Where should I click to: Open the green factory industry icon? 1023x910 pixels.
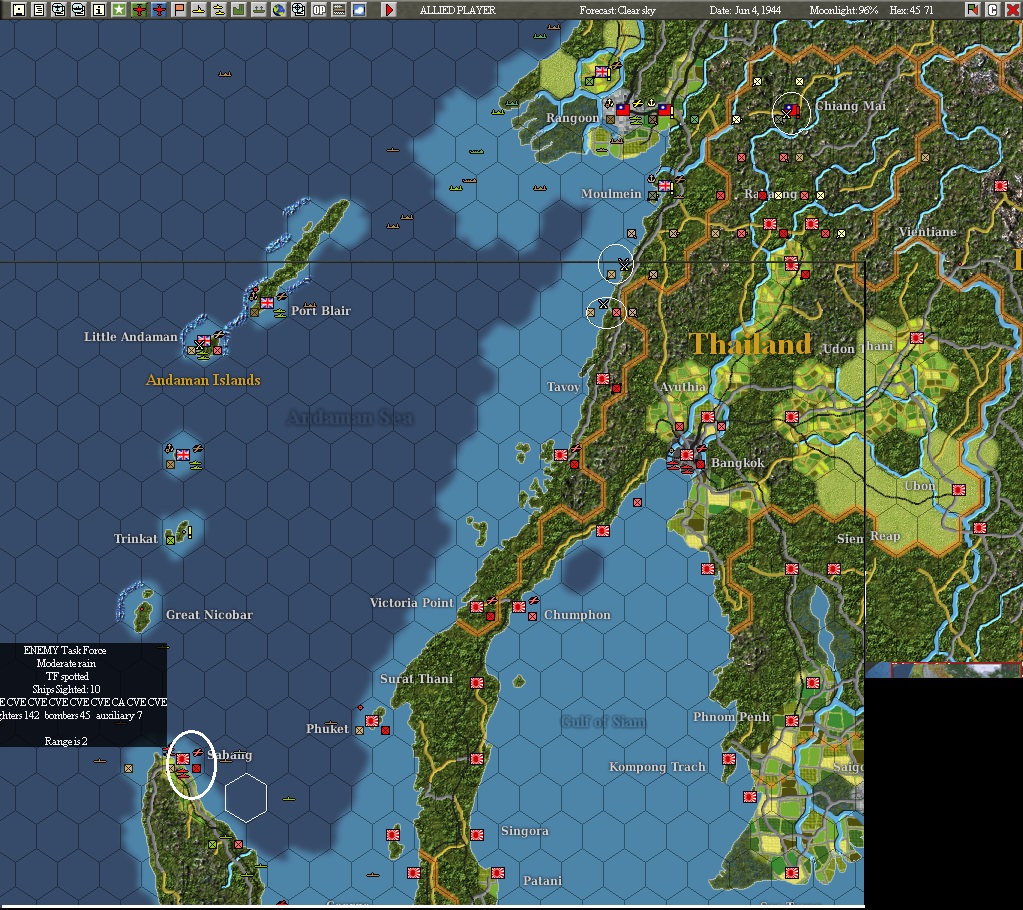(239, 9)
